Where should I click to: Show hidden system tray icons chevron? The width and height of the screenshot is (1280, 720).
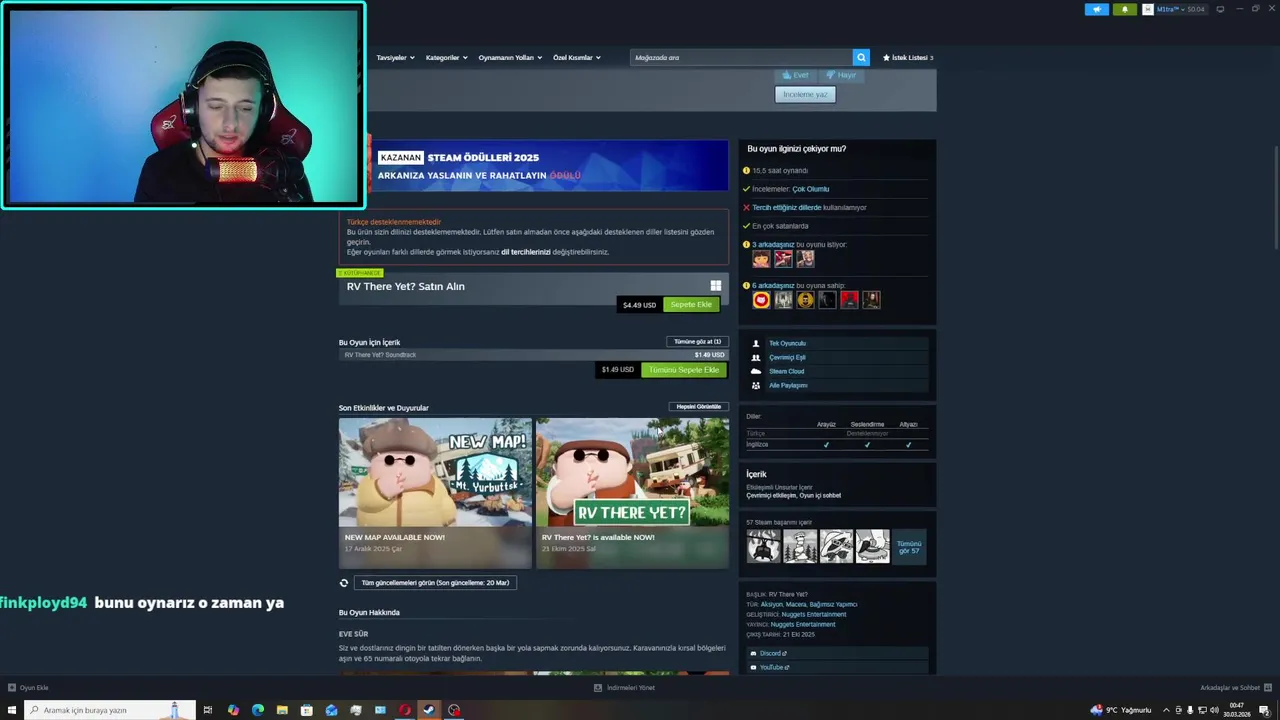(x=1165, y=710)
